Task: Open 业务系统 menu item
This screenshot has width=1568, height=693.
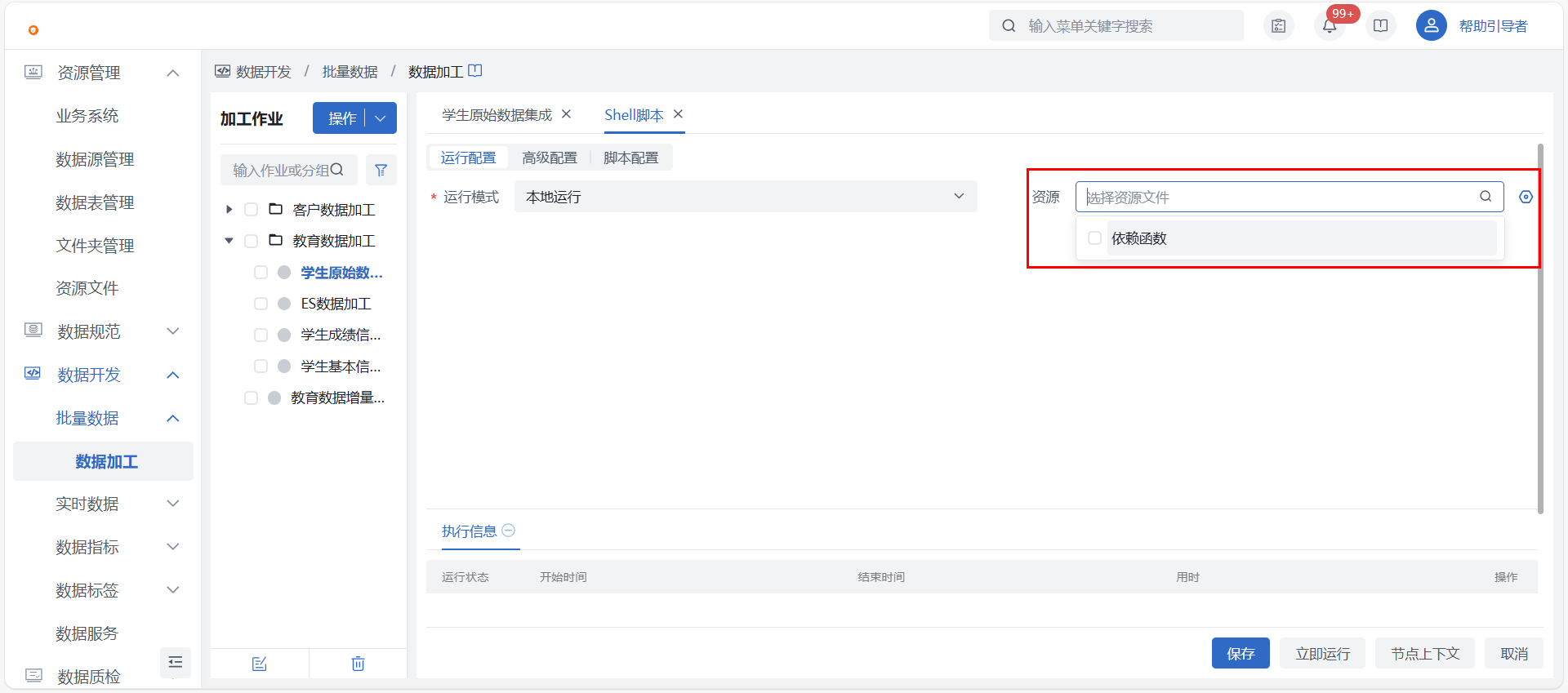Action: click(x=87, y=116)
